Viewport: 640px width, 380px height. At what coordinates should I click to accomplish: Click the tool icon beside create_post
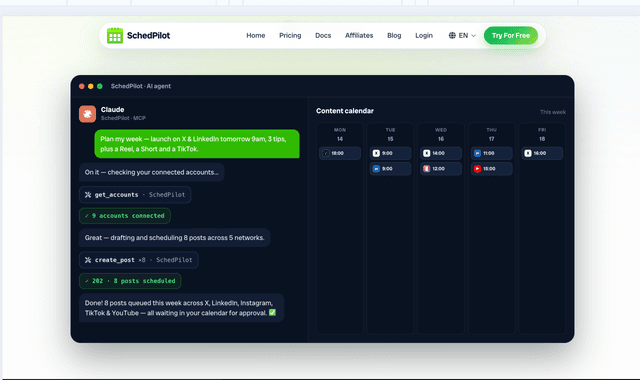(88, 260)
